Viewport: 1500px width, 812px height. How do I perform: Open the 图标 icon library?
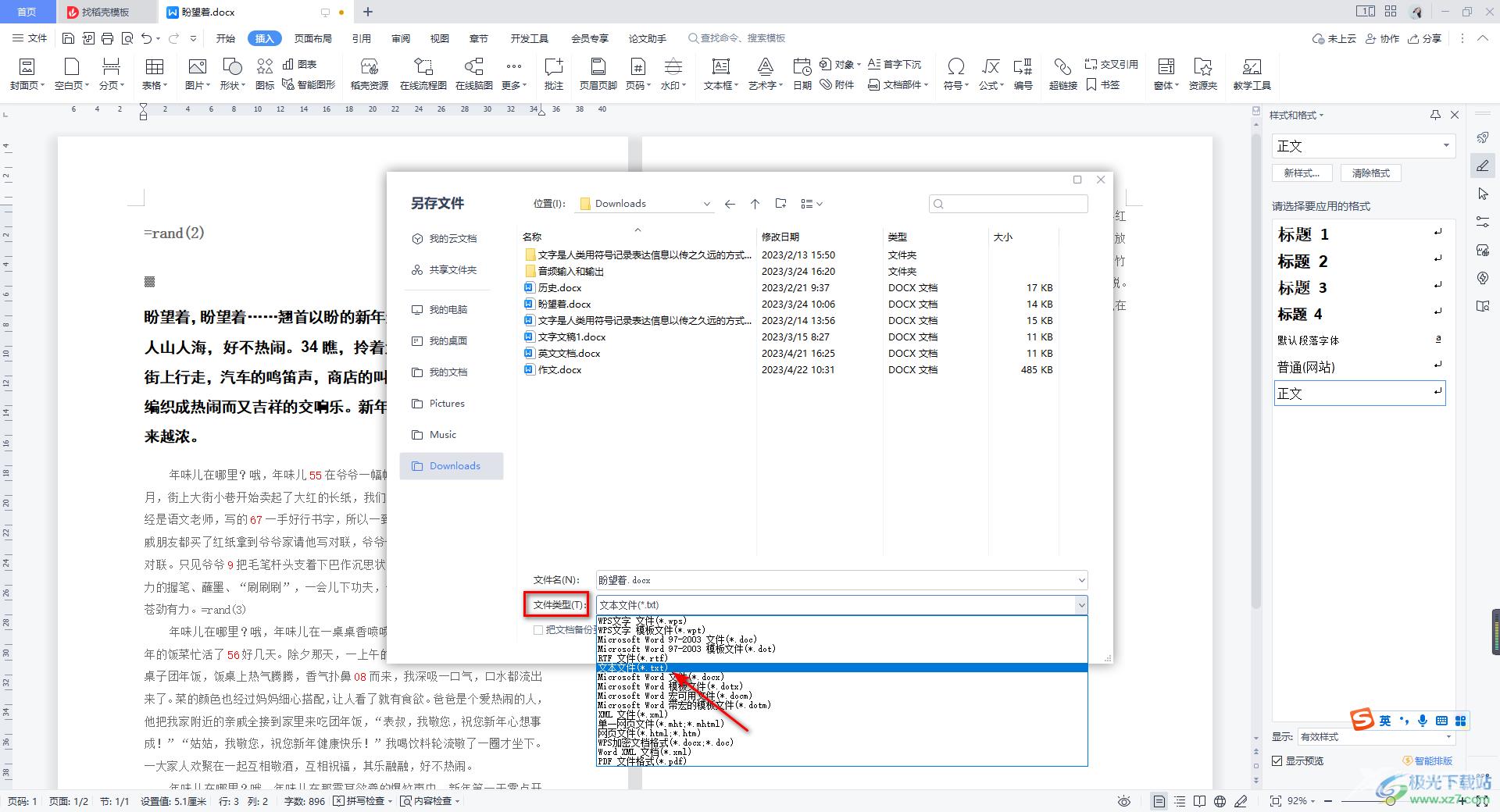click(265, 66)
